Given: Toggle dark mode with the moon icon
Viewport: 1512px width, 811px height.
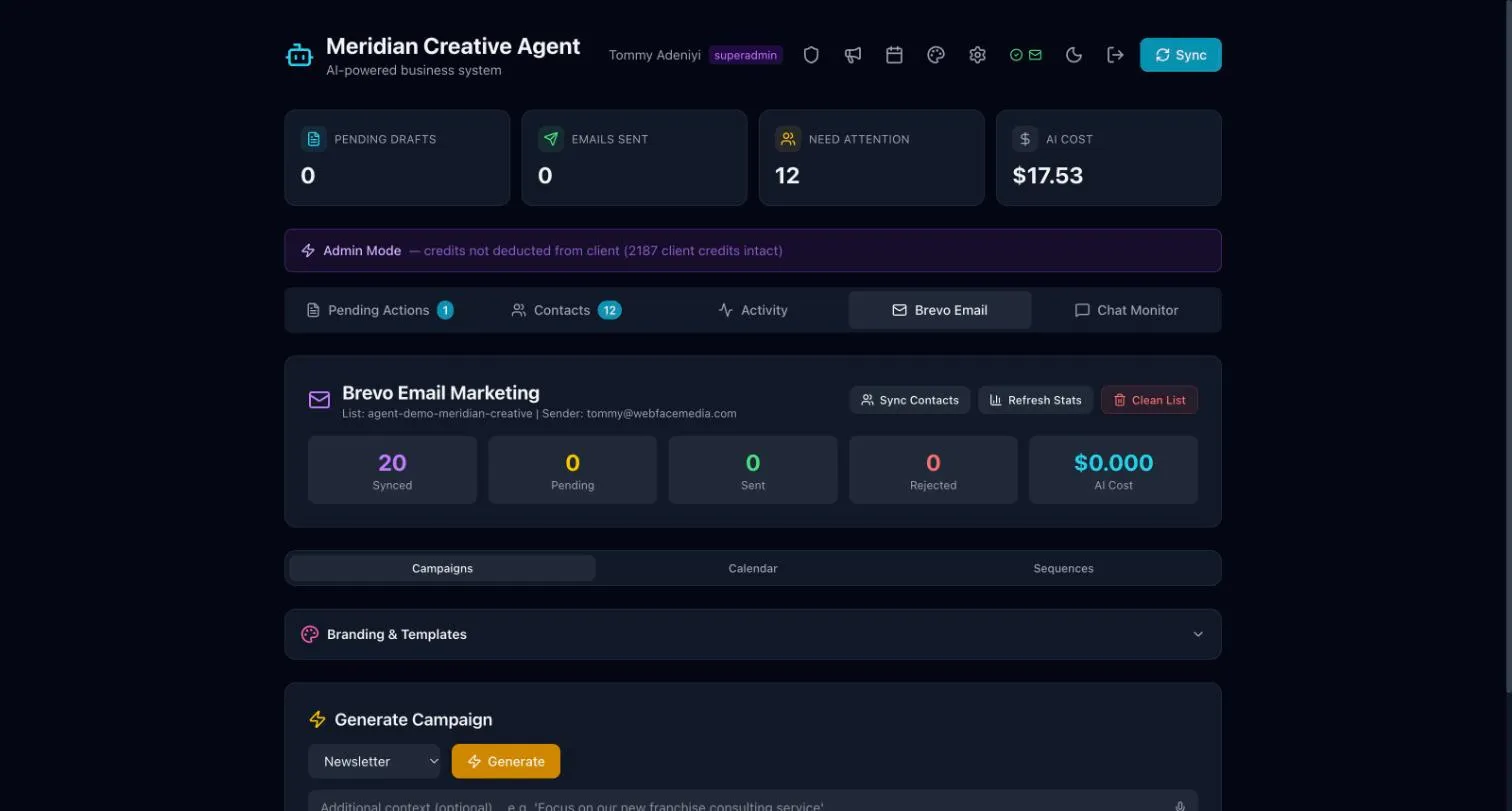Looking at the screenshot, I should (x=1074, y=55).
